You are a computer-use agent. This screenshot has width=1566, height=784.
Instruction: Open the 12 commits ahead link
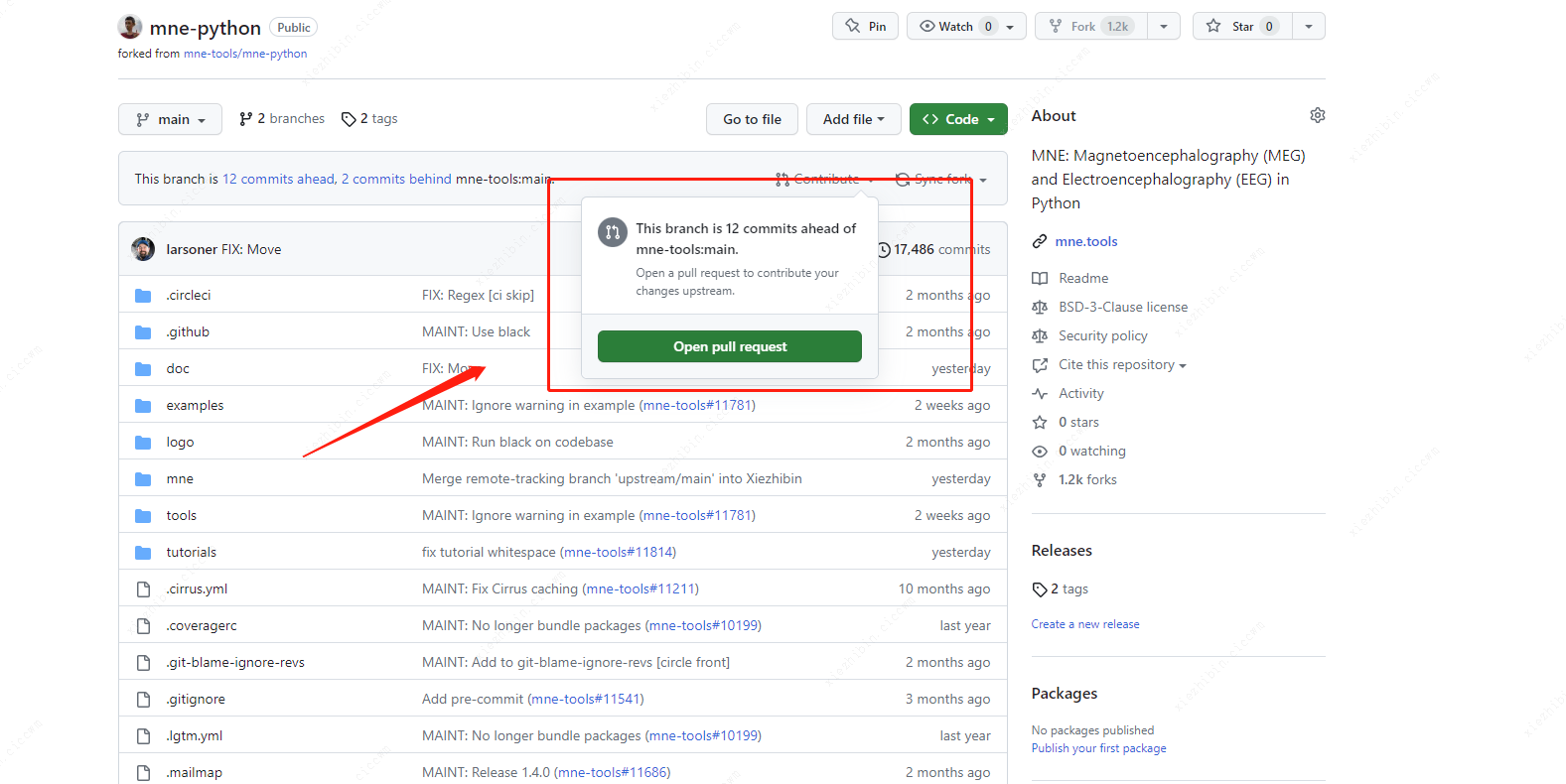click(279, 179)
